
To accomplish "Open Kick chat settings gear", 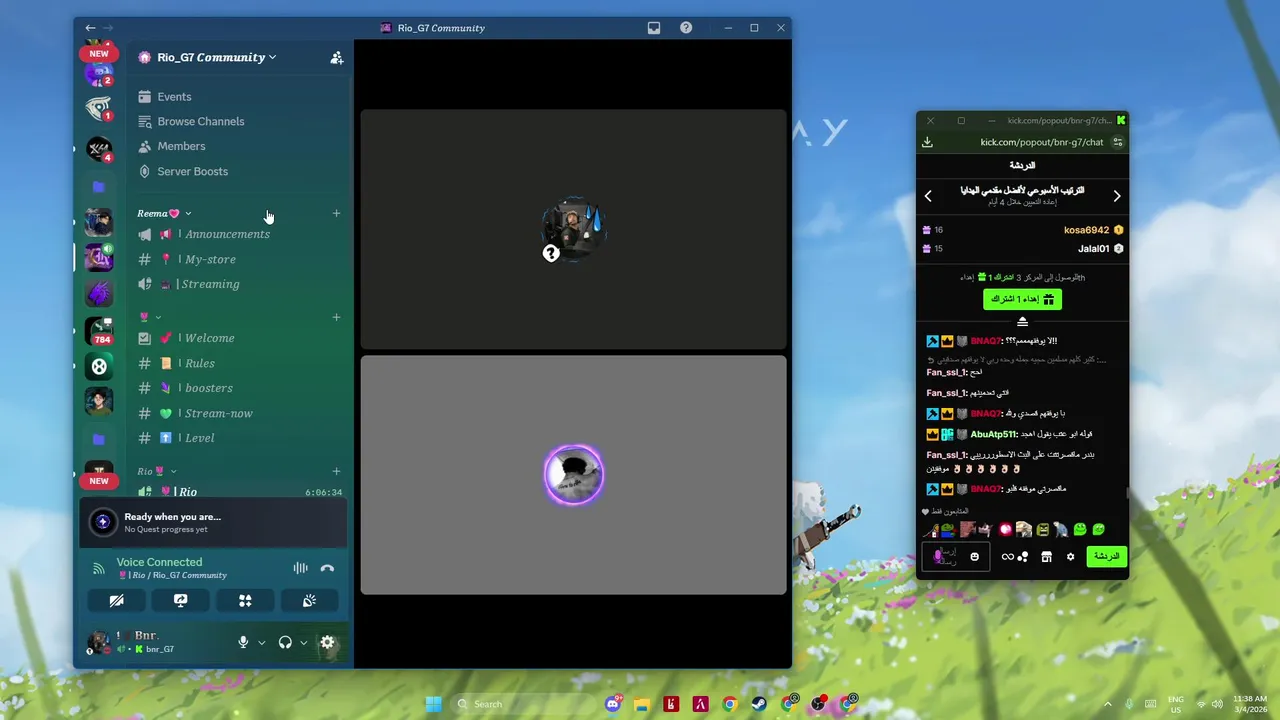I will click(1070, 556).
